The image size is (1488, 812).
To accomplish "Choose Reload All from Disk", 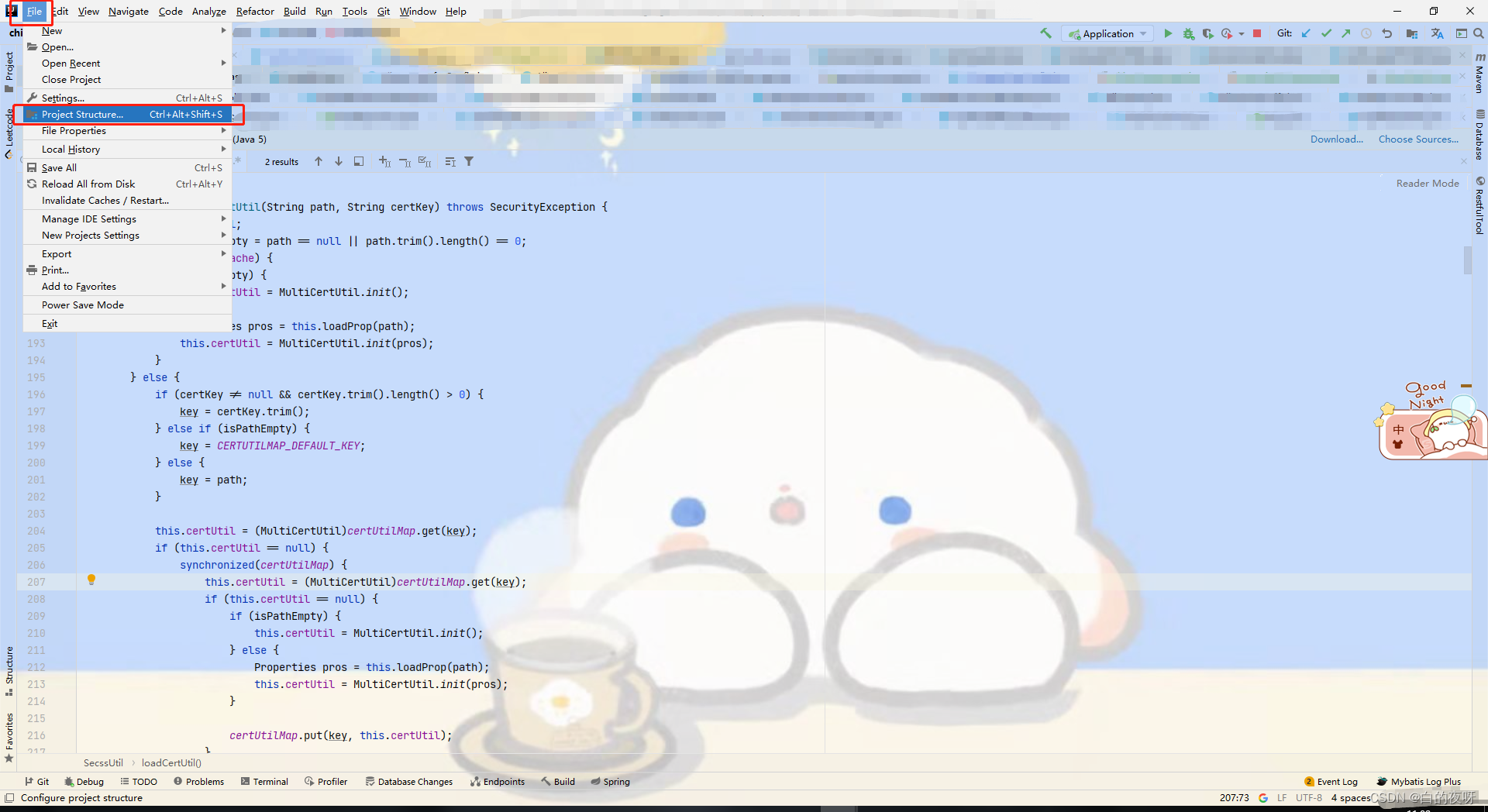I will click(x=128, y=184).
